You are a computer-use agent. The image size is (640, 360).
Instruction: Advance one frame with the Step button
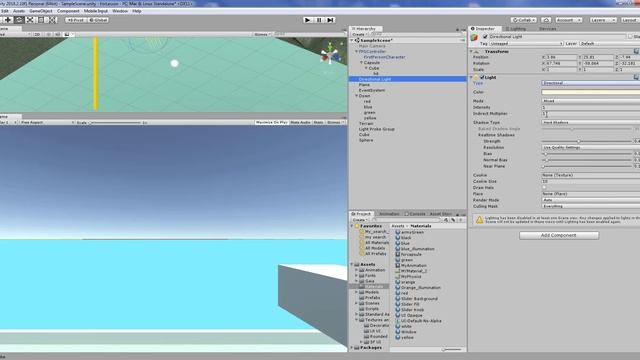(x=331, y=20)
